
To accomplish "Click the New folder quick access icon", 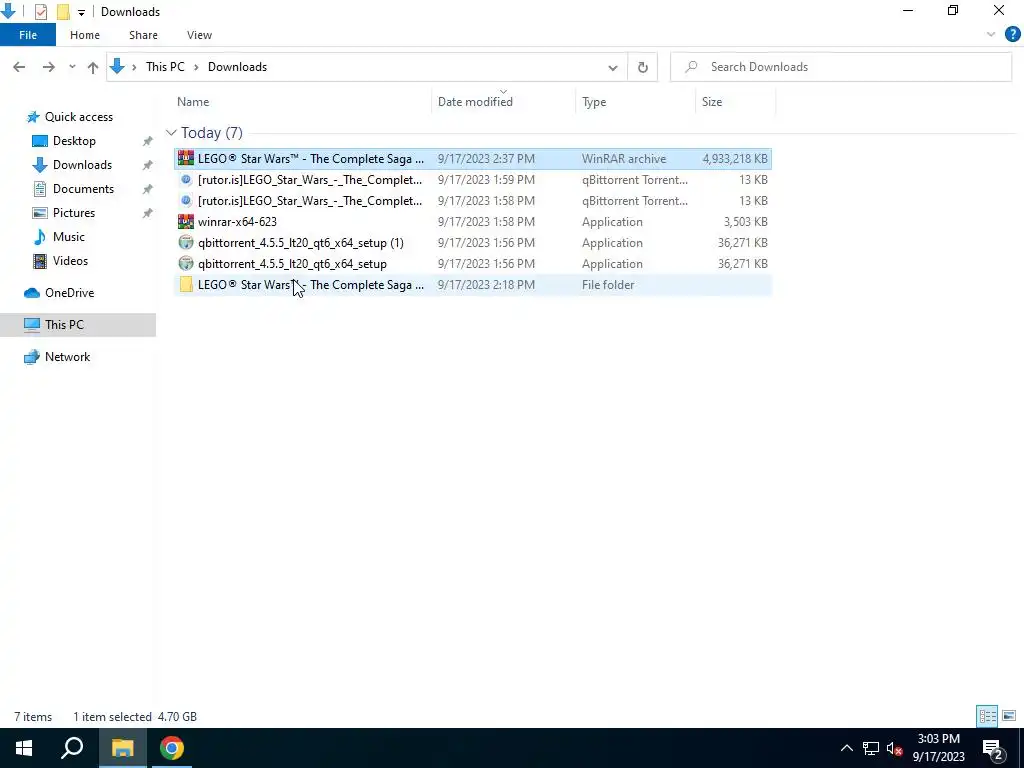I will pos(63,12).
